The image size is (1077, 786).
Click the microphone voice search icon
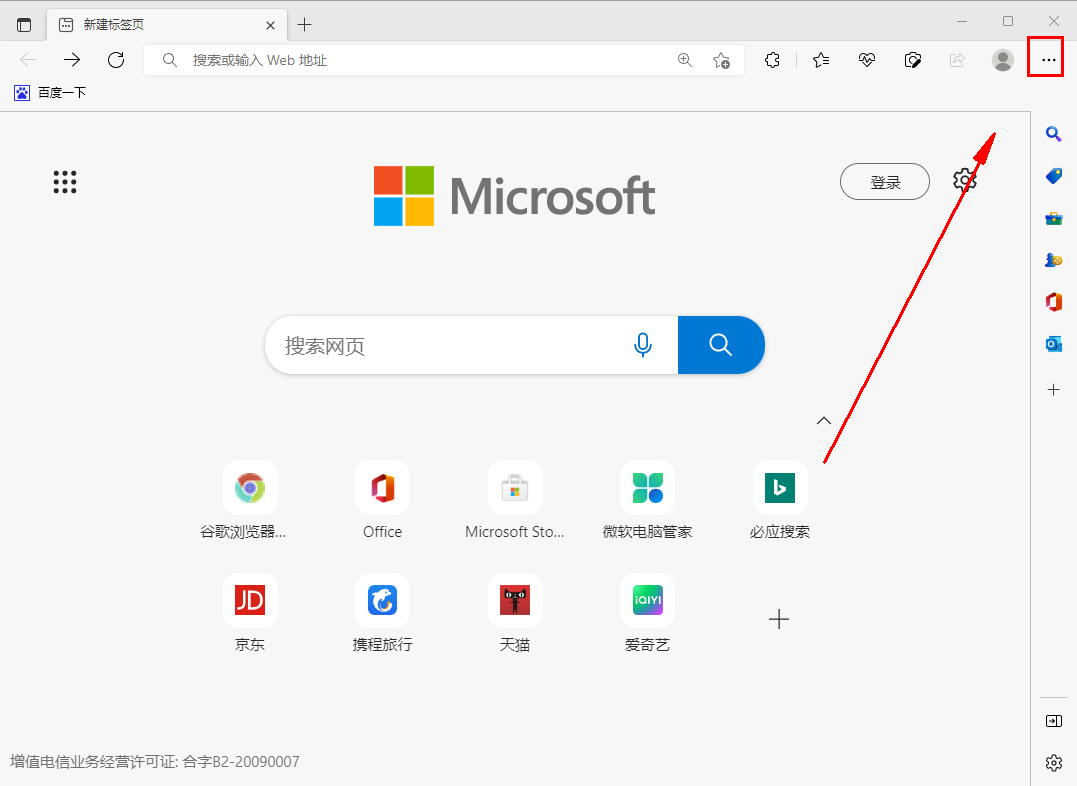(643, 345)
